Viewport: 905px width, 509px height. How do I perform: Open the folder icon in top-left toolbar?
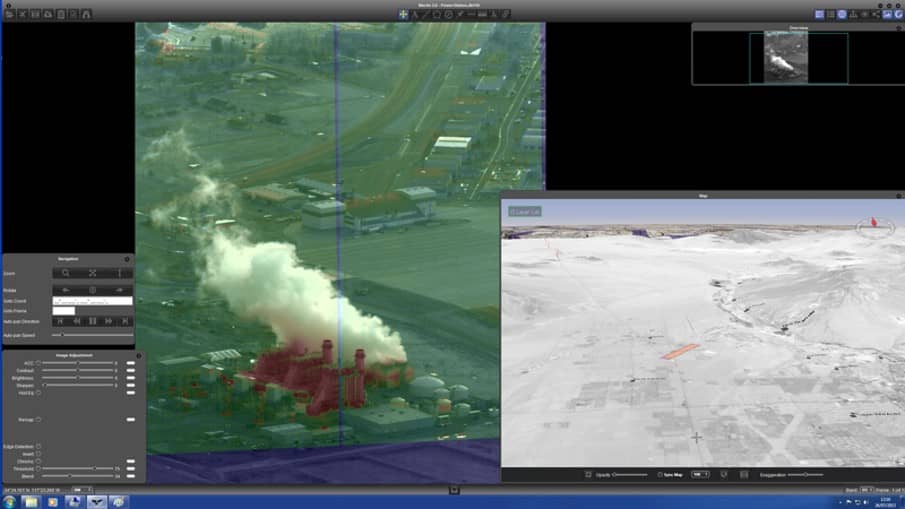pos(9,14)
